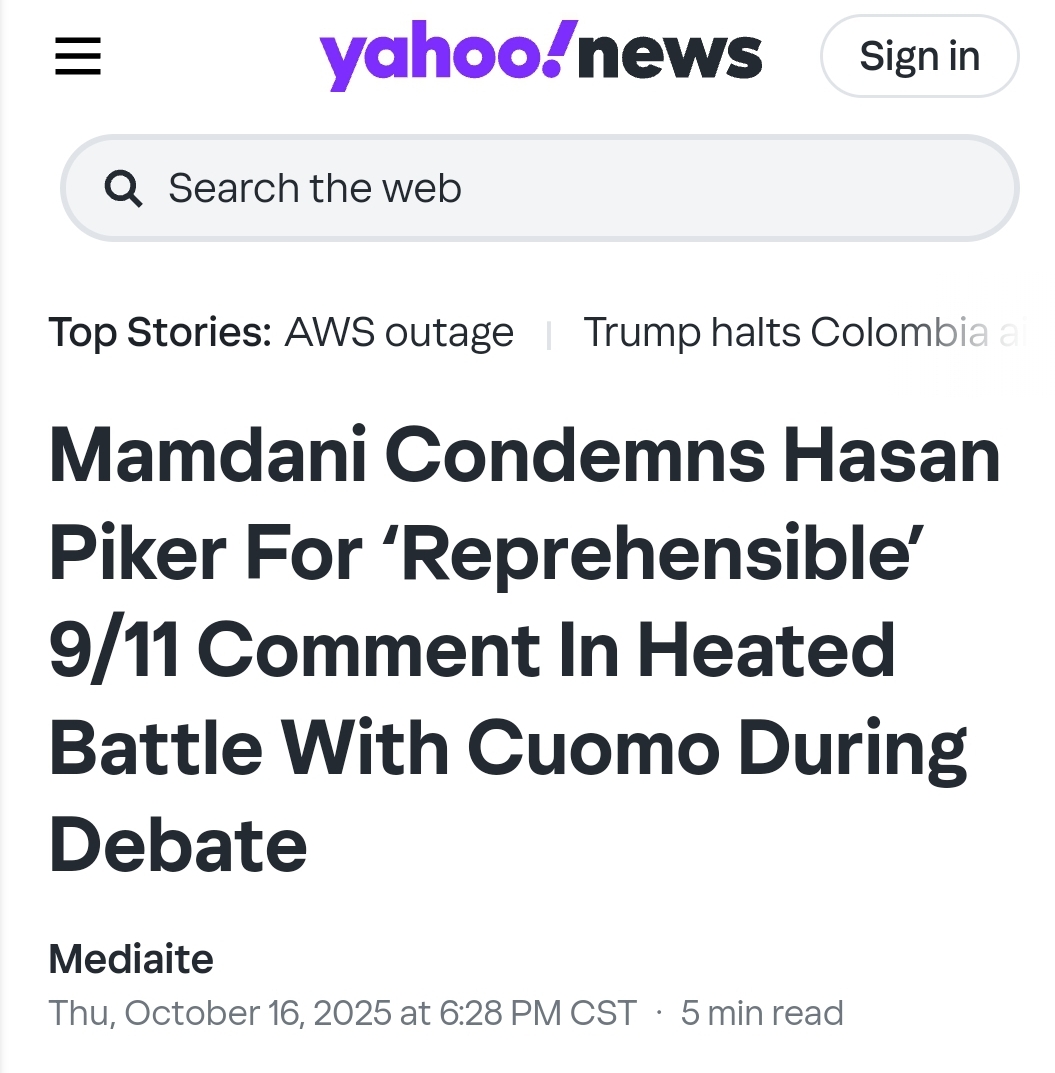The image size is (1055, 1073).
Task: Click the article date 'Thu, October 16, 2025'
Action: coord(220,1013)
